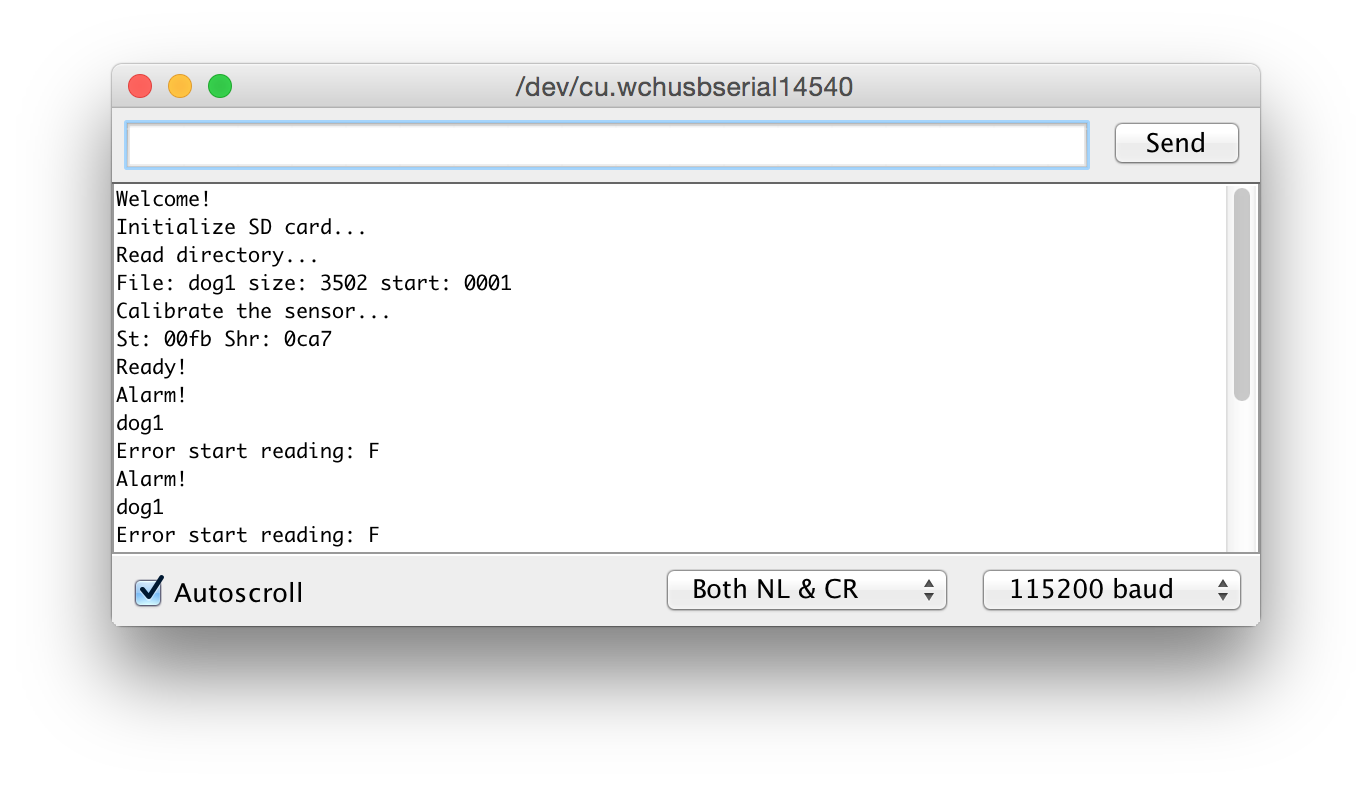This screenshot has width=1372, height=786.
Task: Click the 'St: 00fb Shr: 0ca7' line
Action: point(224,339)
